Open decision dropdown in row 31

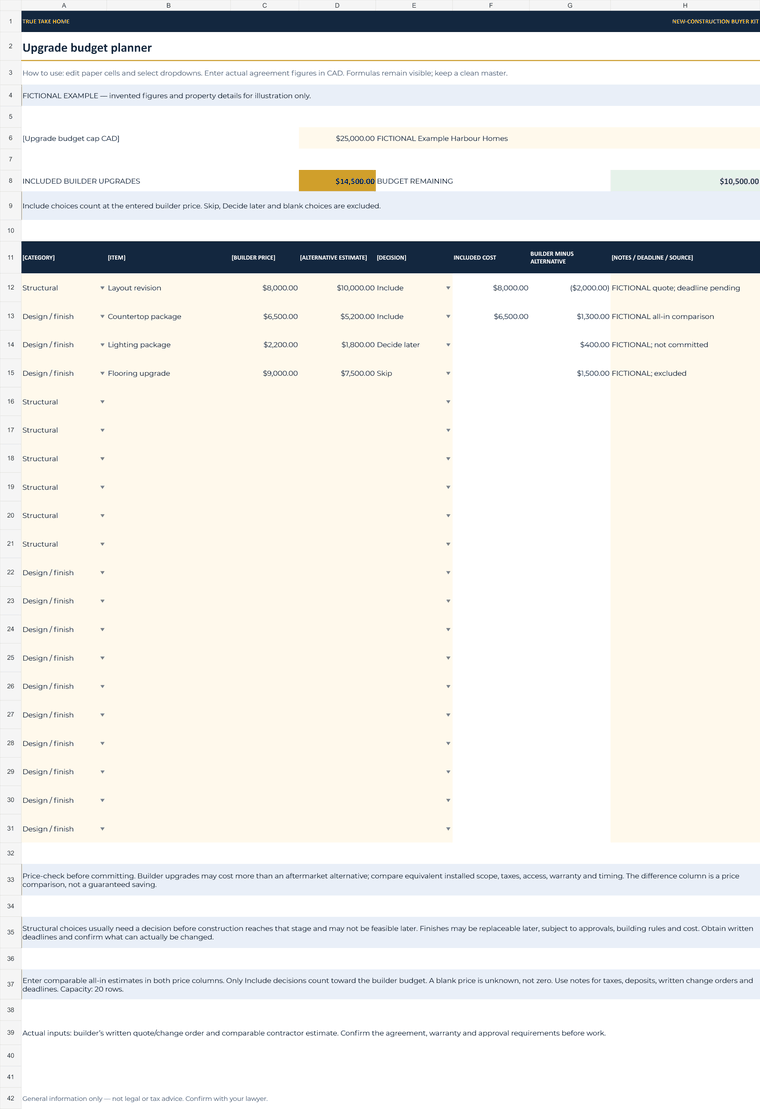coord(448,829)
